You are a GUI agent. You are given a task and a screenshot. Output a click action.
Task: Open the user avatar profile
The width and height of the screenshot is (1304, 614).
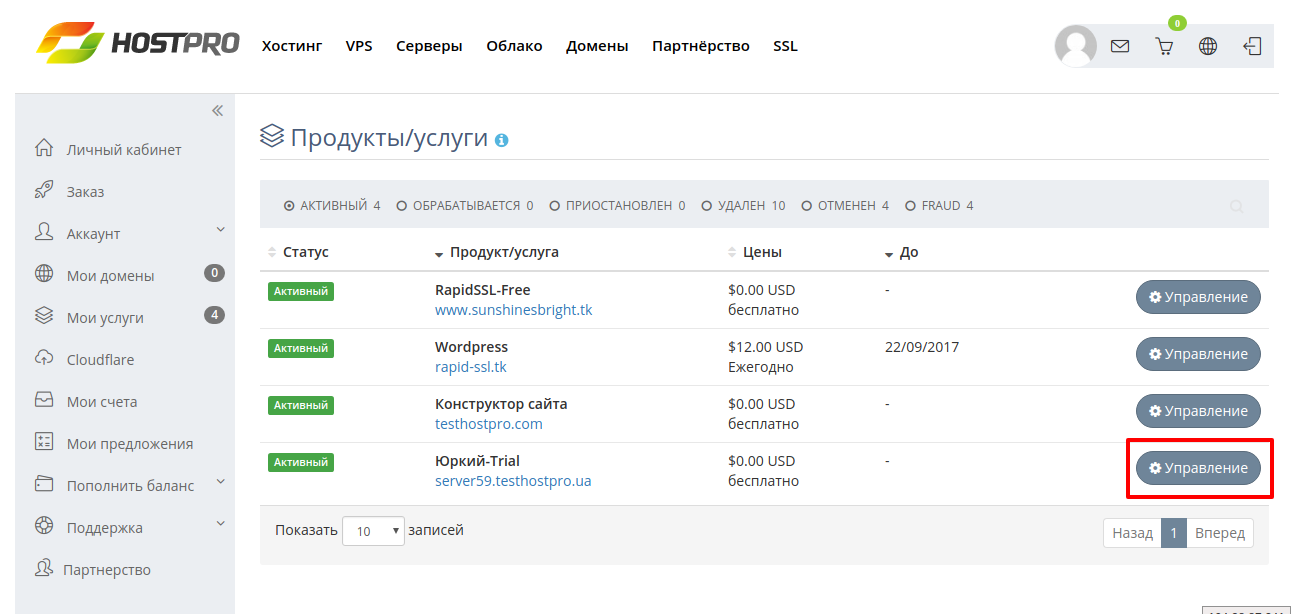[x=1076, y=46]
